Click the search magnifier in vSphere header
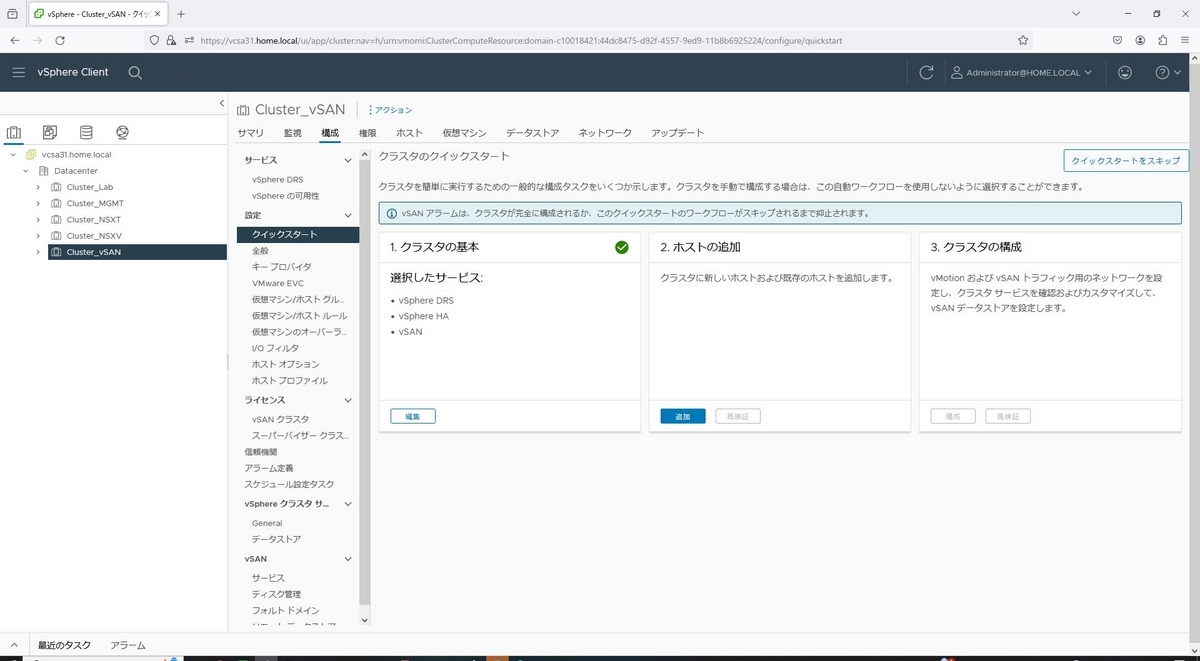The image size is (1200, 661). [135, 72]
